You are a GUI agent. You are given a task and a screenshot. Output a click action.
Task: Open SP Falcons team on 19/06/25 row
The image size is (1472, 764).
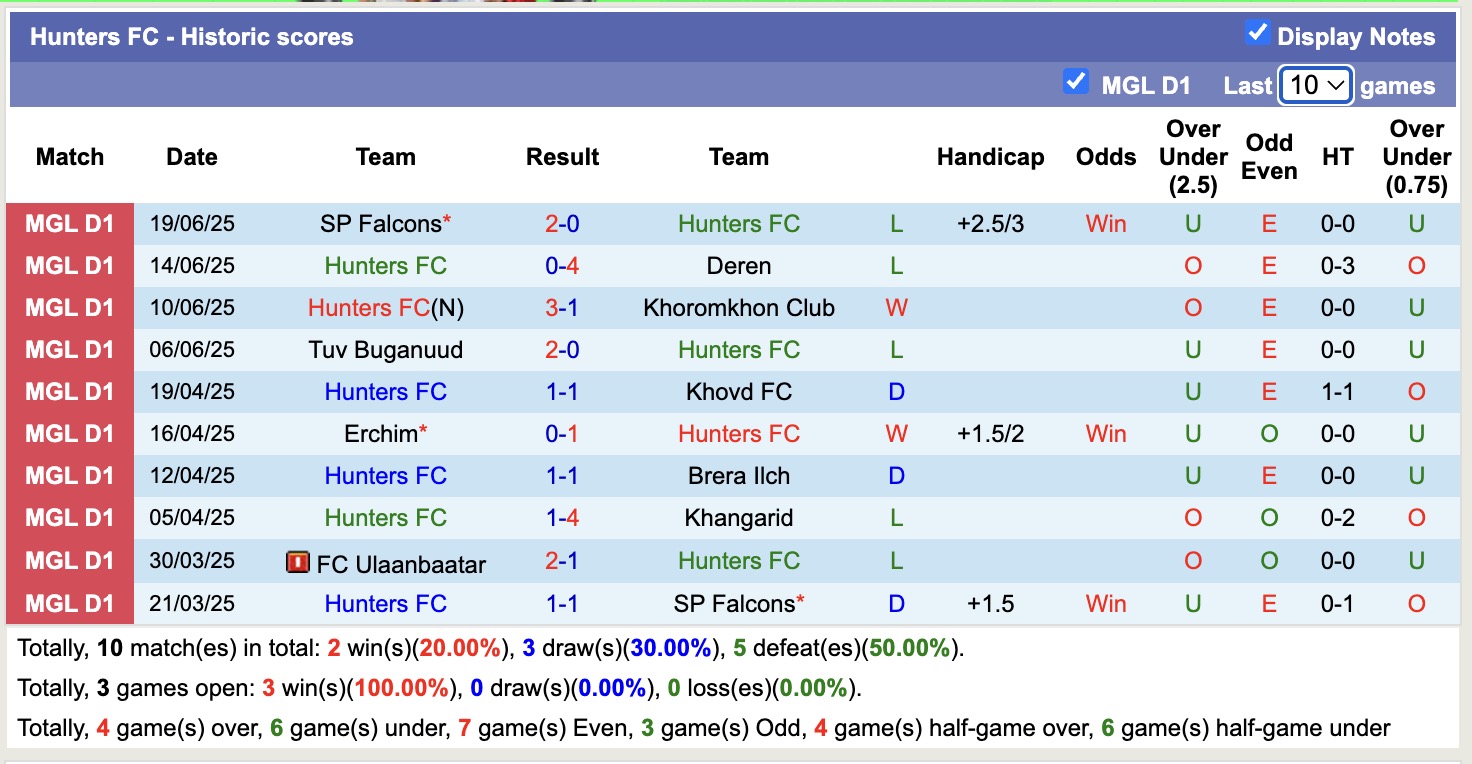(x=380, y=224)
